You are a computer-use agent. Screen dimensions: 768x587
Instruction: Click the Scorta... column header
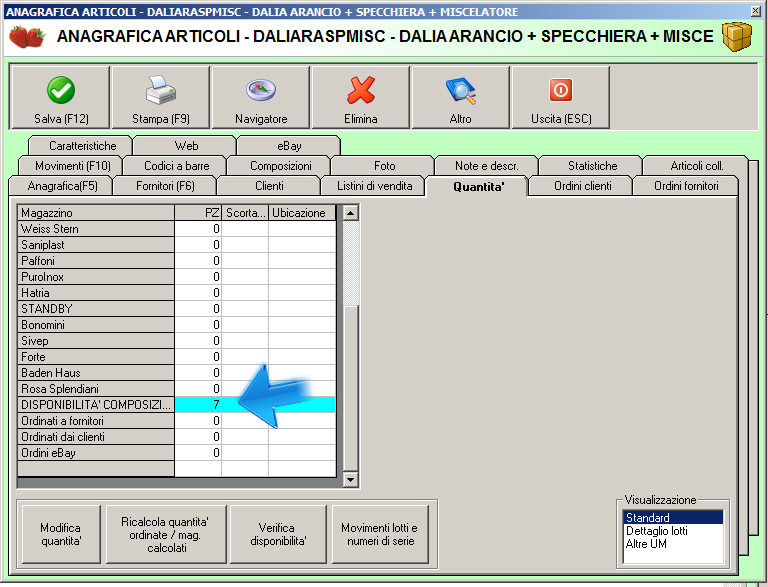tap(245, 213)
